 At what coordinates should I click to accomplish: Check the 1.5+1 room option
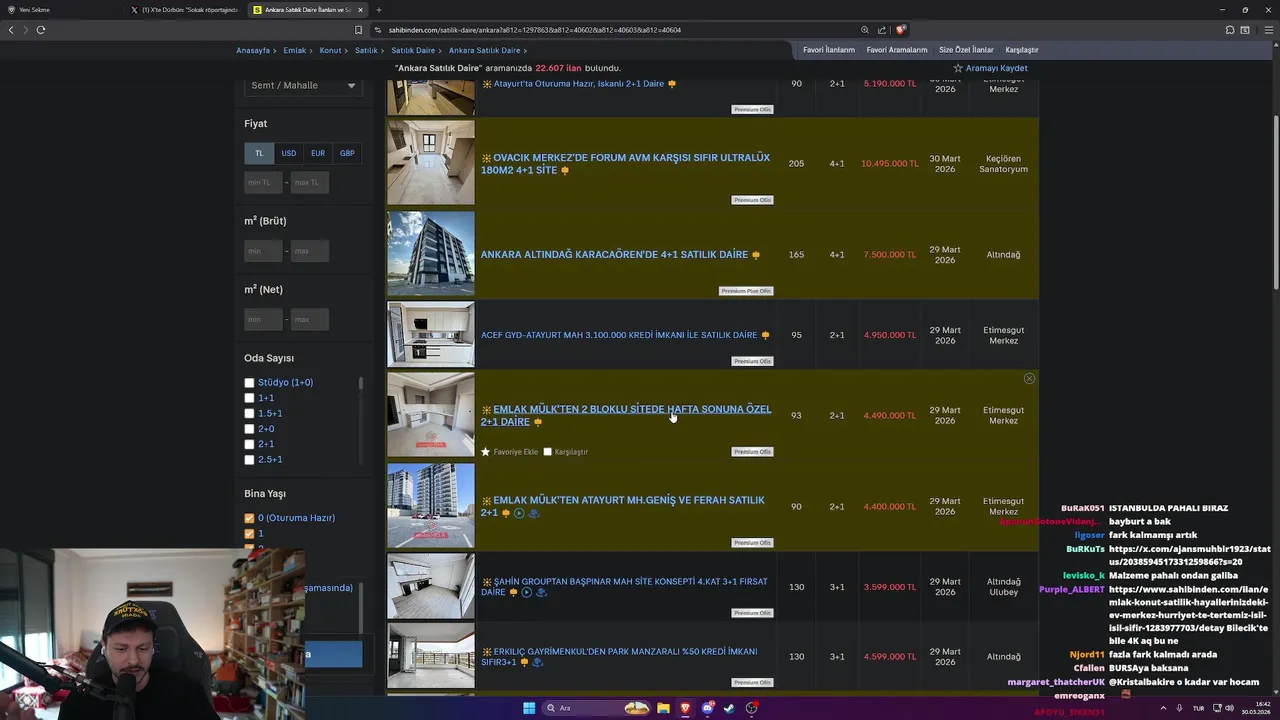[249, 413]
